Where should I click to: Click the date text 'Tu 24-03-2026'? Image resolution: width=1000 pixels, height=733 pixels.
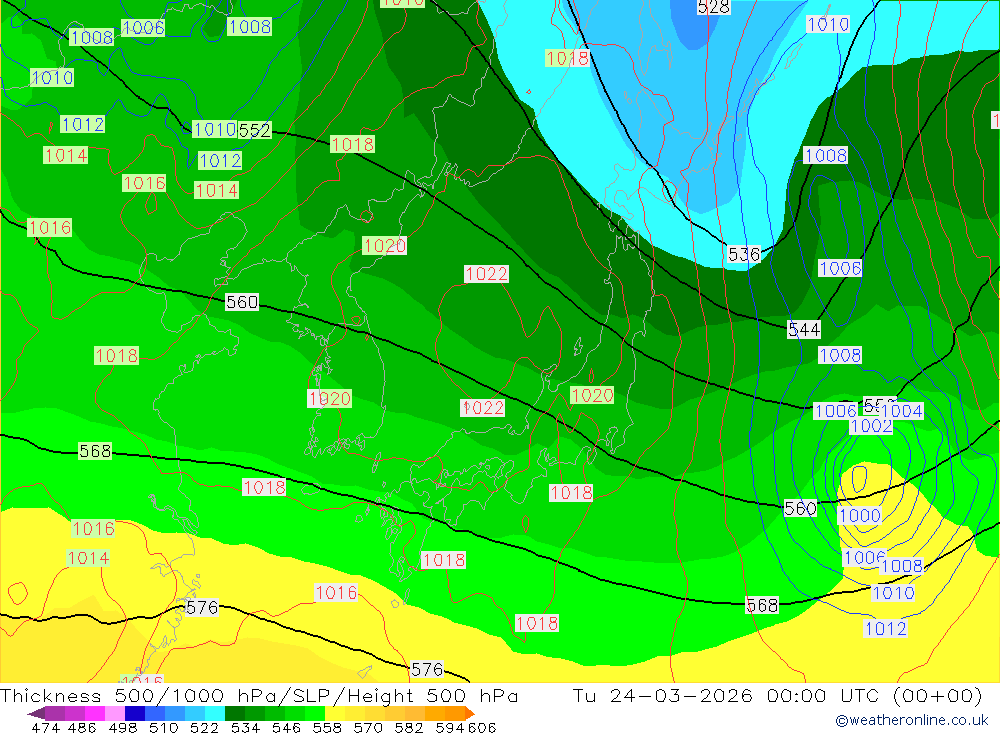tap(662, 695)
